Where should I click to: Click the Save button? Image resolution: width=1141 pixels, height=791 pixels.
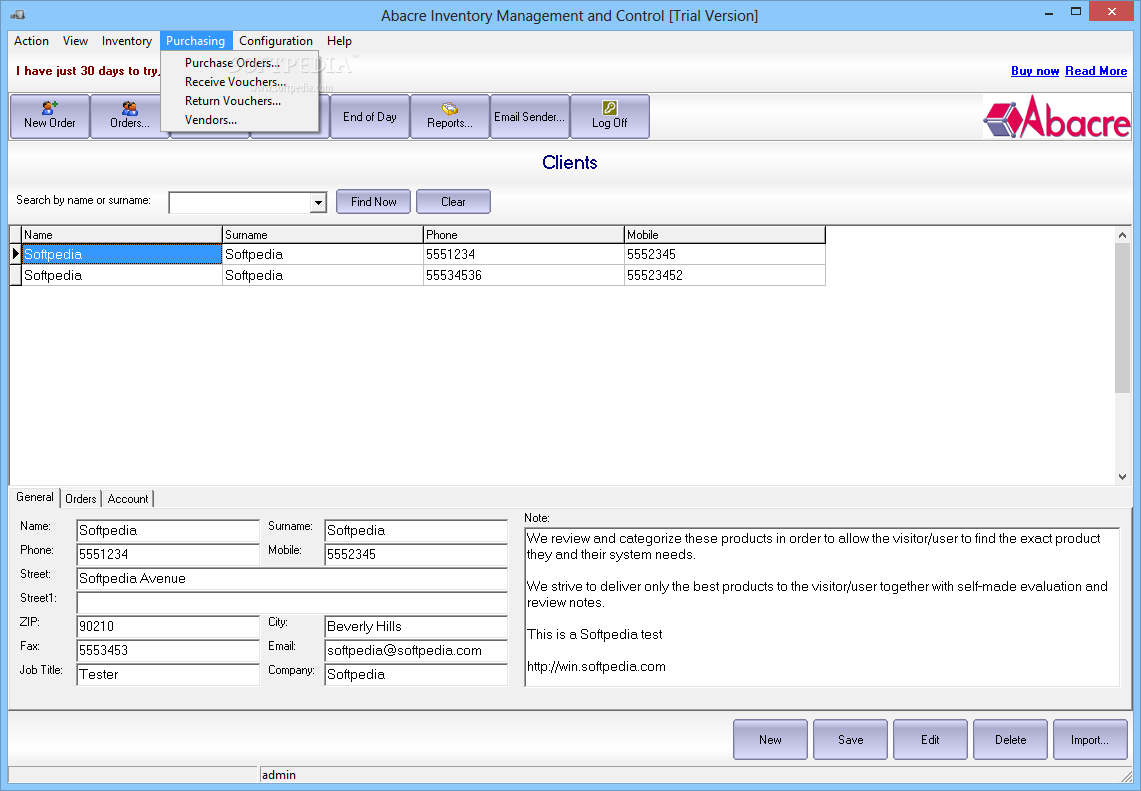(850, 739)
